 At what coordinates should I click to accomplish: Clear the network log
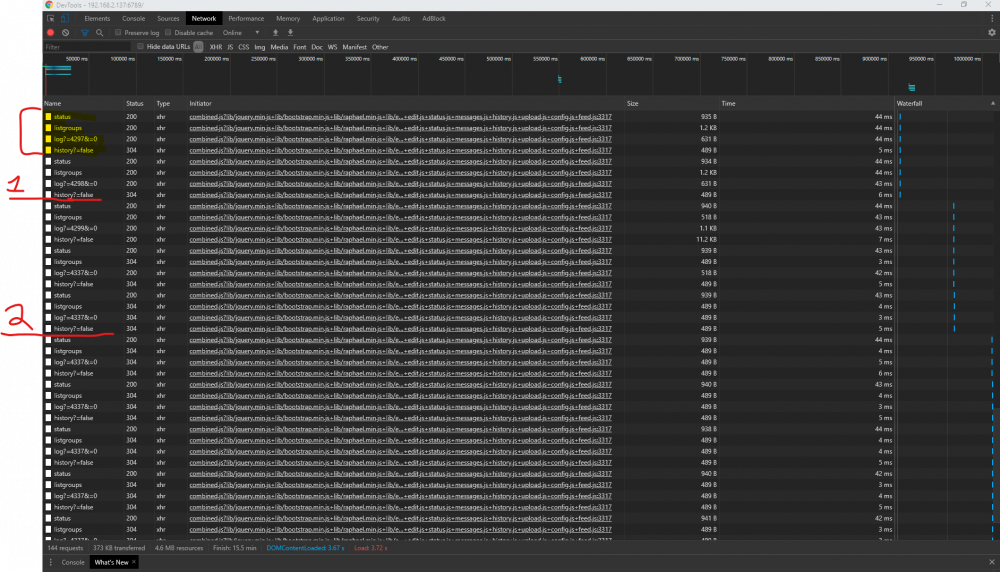click(x=65, y=33)
